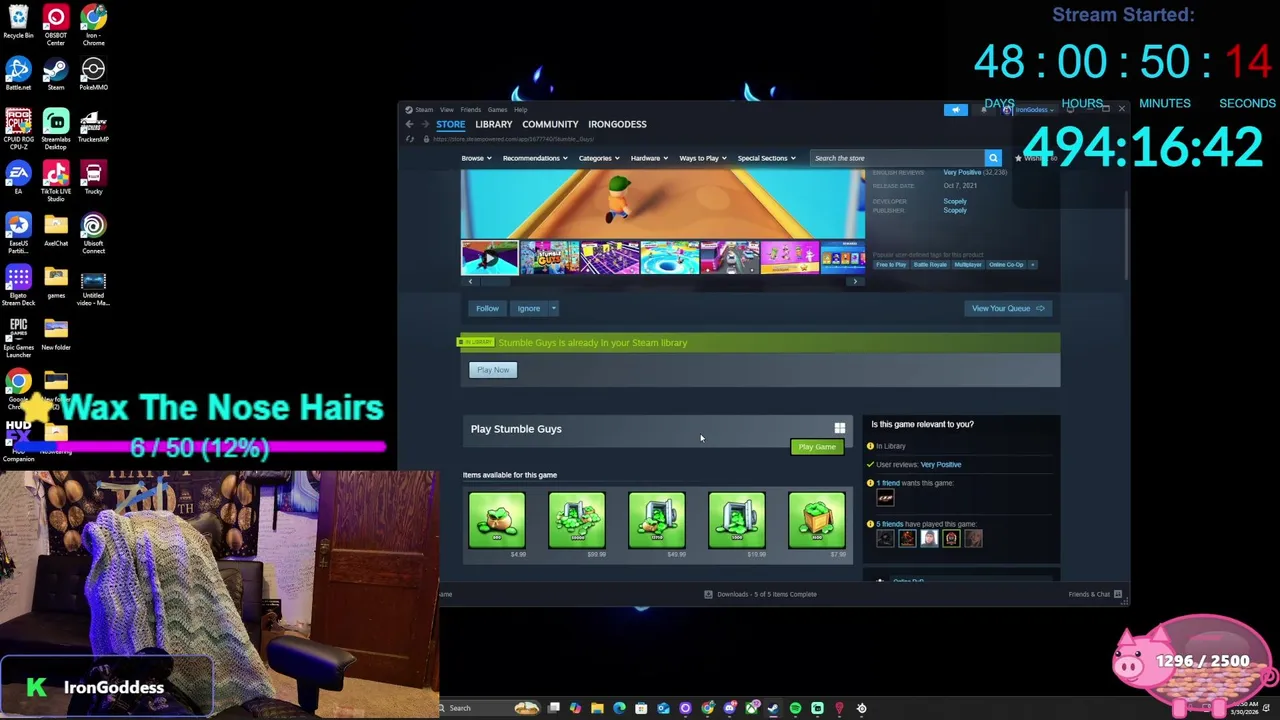Open the Scopely developer link
The height and width of the screenshot is (720, 1280).
pyautogui.click(x=955, y=201)
